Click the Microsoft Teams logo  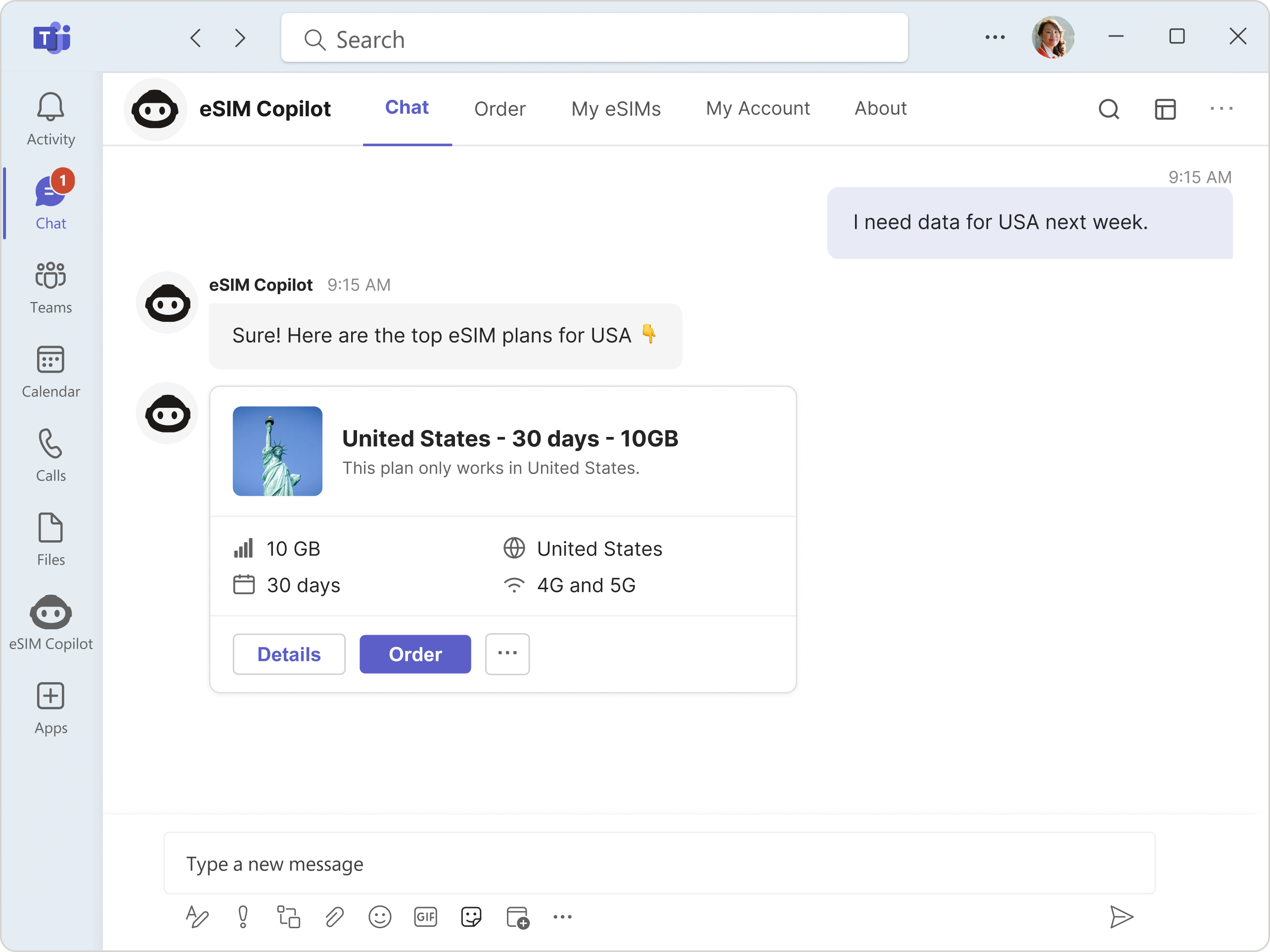tap(51, 38)
